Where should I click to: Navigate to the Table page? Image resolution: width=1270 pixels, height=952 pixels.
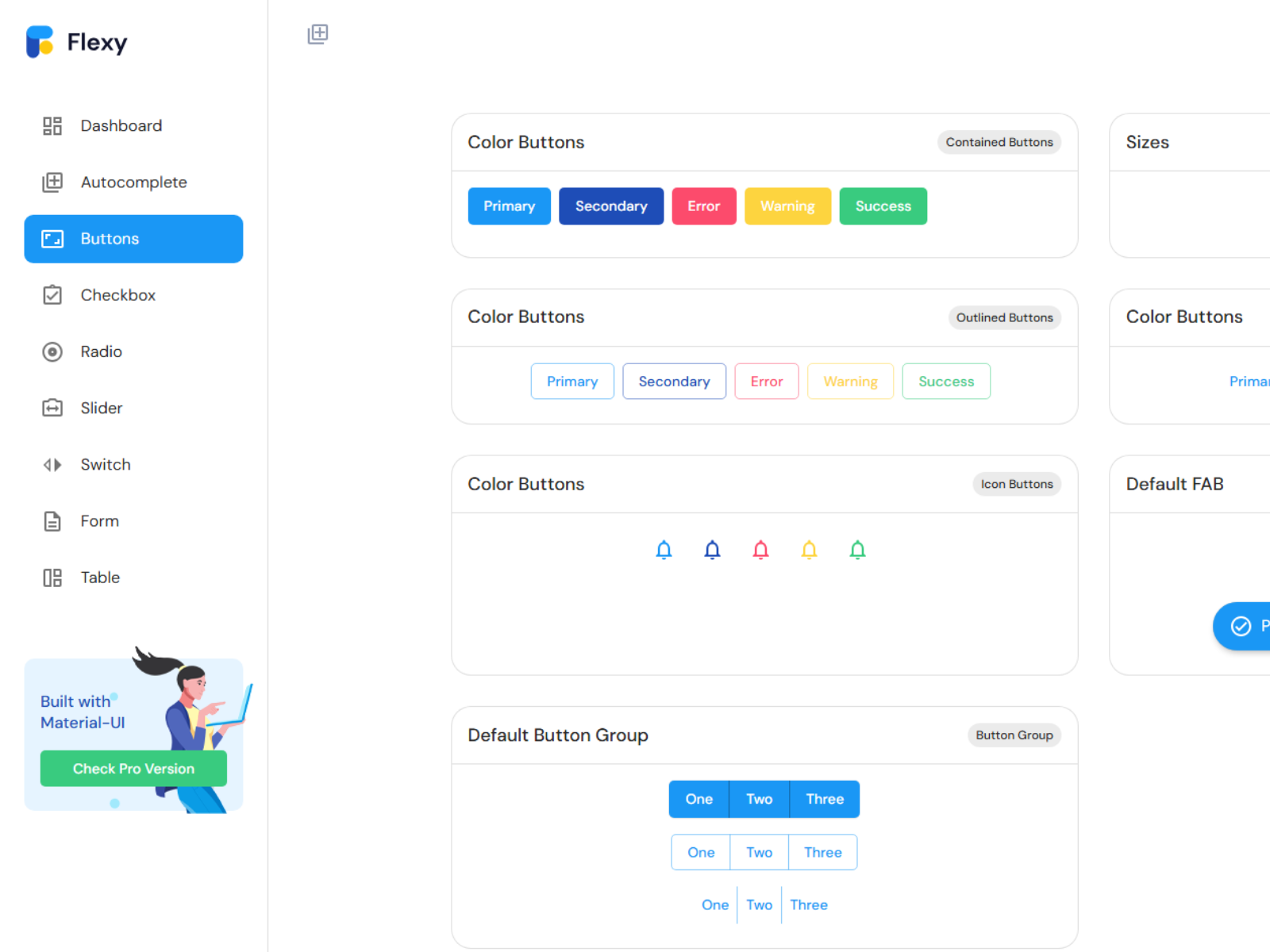(x=133, y=578)
